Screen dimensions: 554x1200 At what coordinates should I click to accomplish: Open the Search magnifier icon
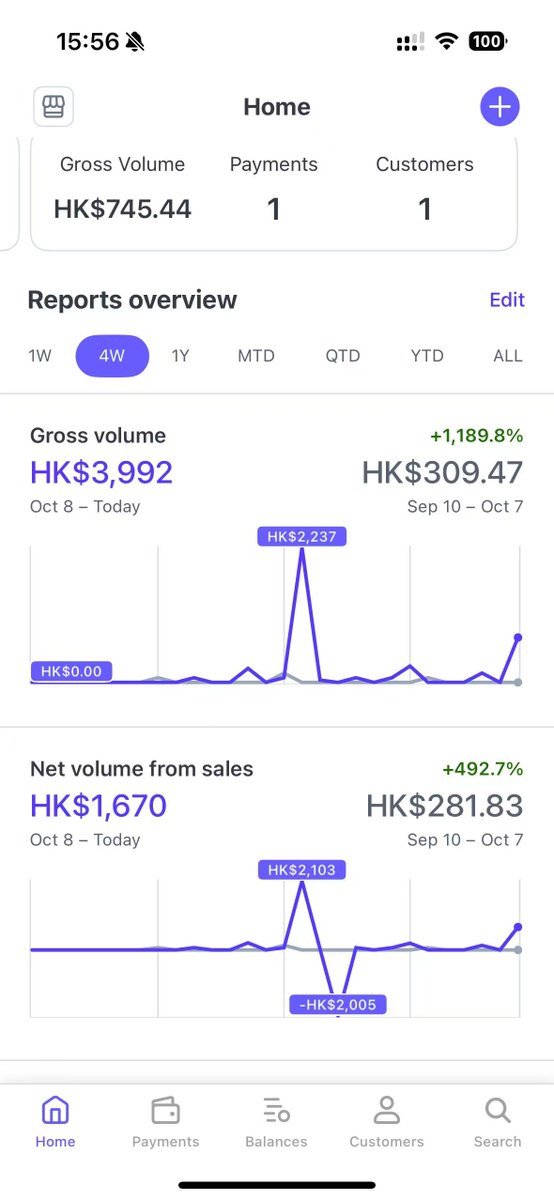pyautogui.click(x=497, y=1110)
